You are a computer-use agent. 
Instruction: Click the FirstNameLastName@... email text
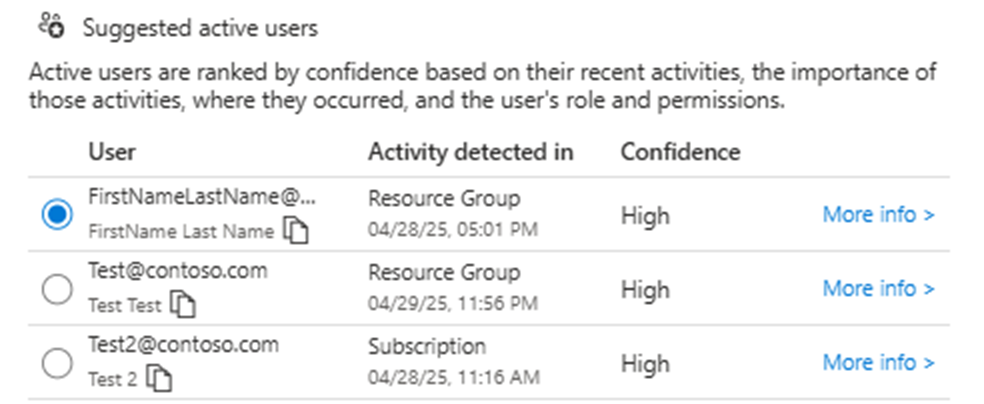(x=201, y=198)
